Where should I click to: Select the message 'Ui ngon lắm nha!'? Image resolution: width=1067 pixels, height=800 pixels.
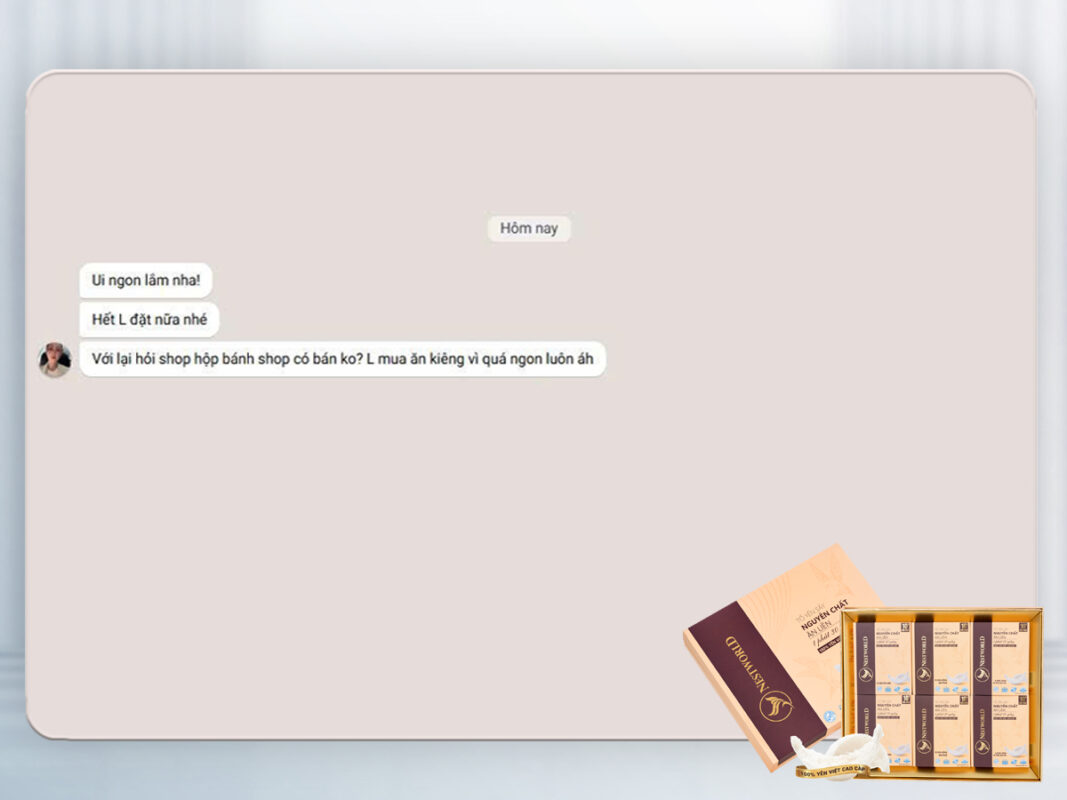click(146, 282)
